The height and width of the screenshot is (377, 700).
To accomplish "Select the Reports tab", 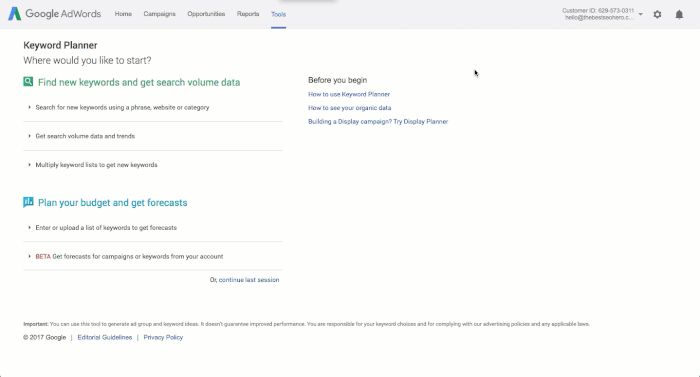I will point(248,14).
